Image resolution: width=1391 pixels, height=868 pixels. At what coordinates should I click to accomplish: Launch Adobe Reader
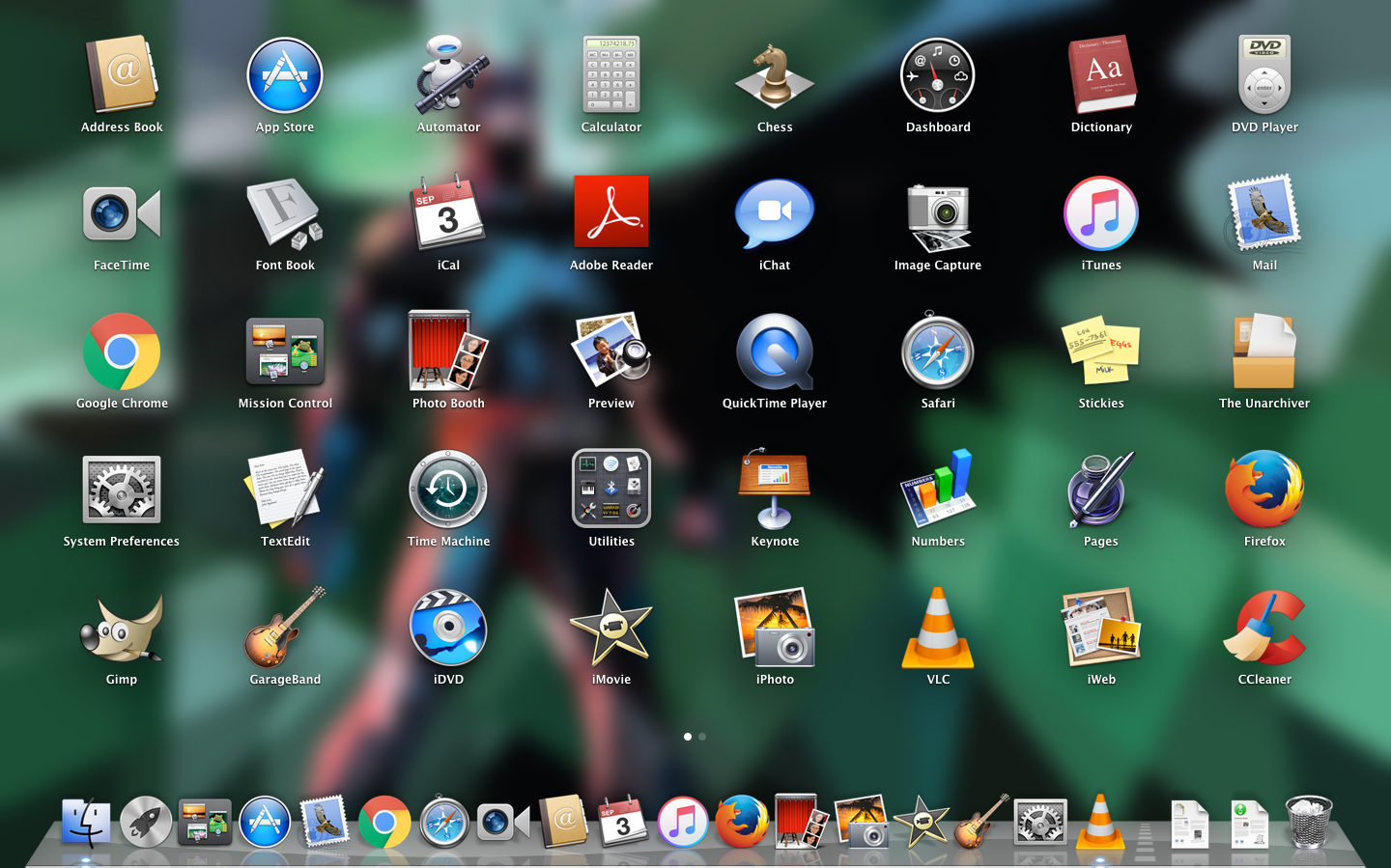611,211
